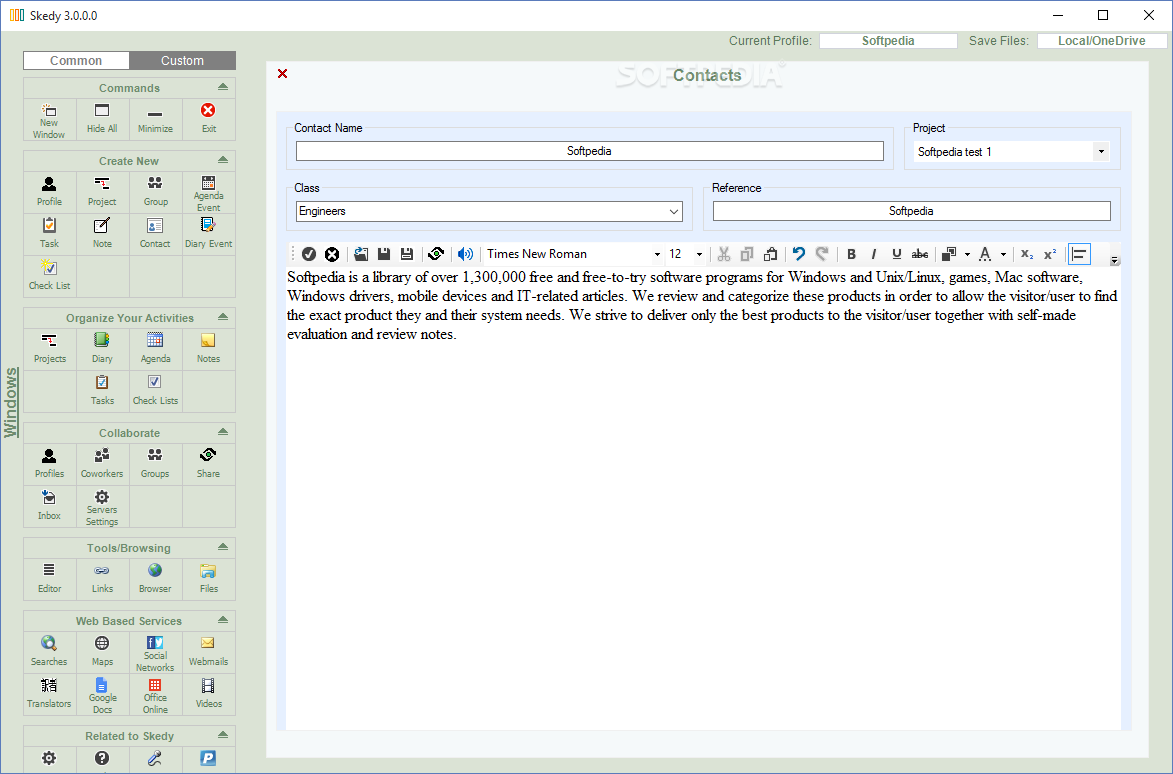
Task: Toggle subscript formatting
Action: click(x=1027, y=254)
